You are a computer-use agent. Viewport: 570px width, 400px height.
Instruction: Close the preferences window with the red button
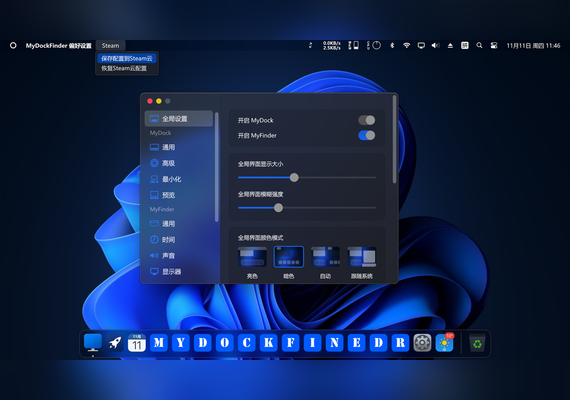(150, 101)
